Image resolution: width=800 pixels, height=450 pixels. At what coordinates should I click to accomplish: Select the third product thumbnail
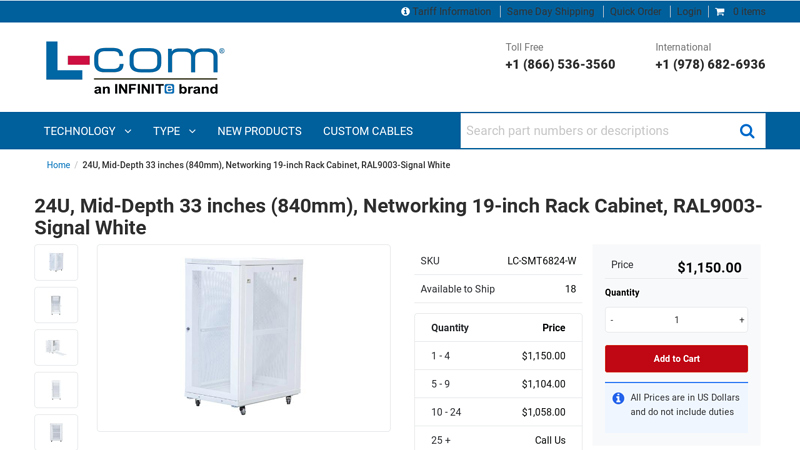56,347
